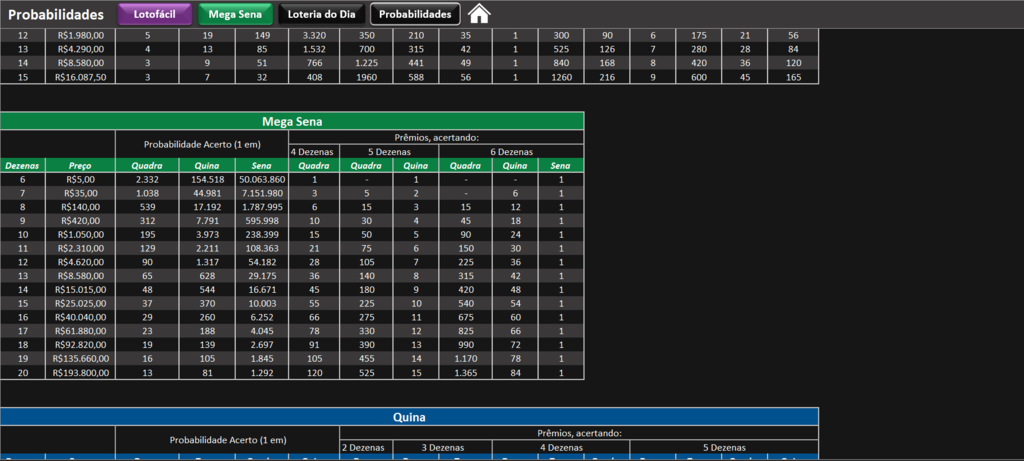Select price cell R$1.980,00 in top table

81,36
